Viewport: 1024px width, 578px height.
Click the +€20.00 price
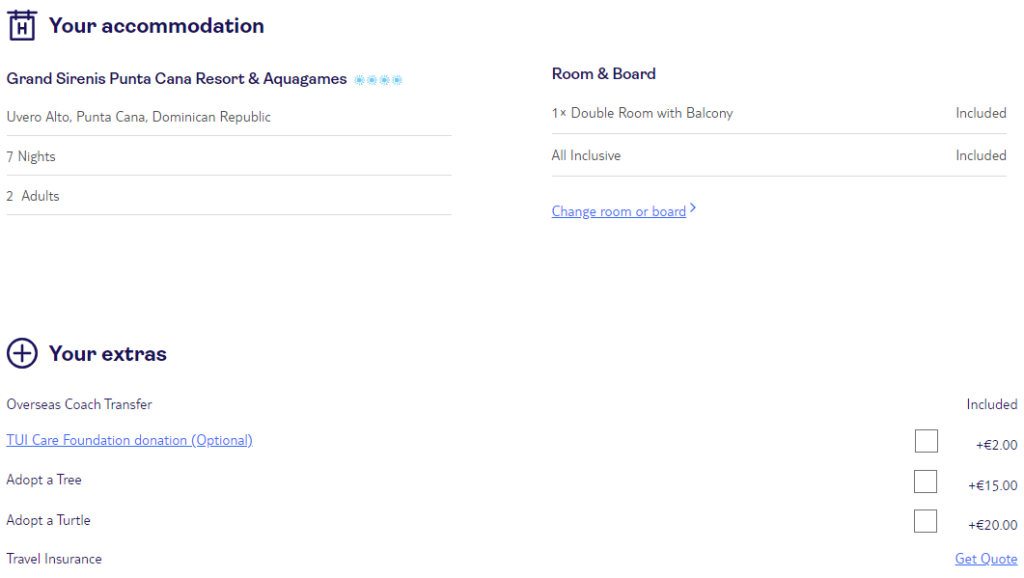point(993,524)
